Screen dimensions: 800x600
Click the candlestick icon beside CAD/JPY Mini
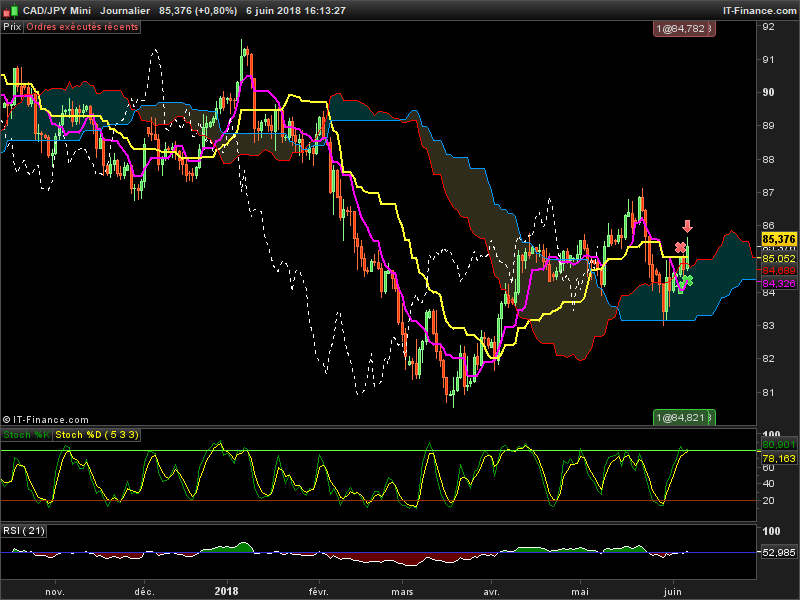click(10, 10)
